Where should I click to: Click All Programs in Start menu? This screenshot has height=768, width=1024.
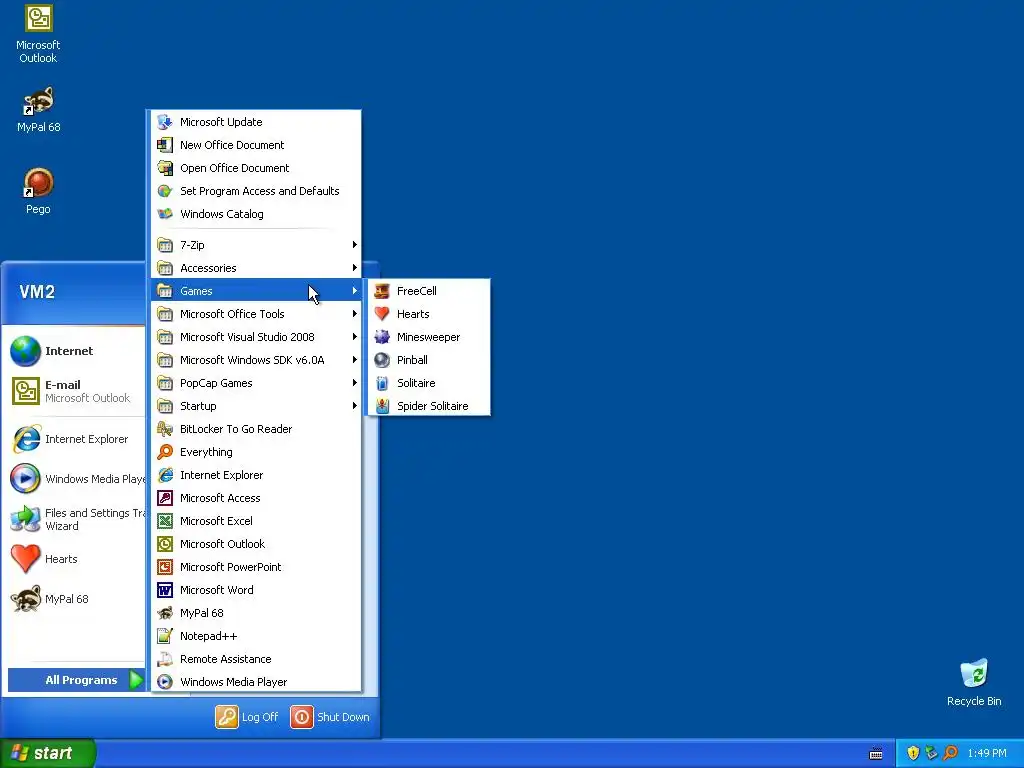coord(76,680)
